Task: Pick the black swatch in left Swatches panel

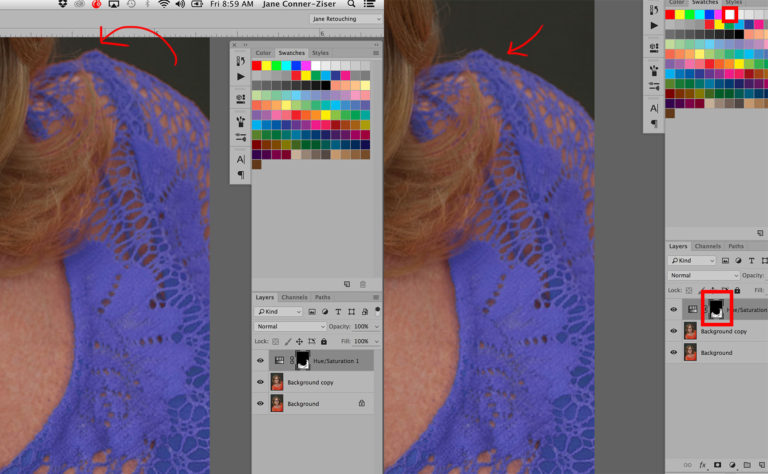Action: click(x=326, y=85)
